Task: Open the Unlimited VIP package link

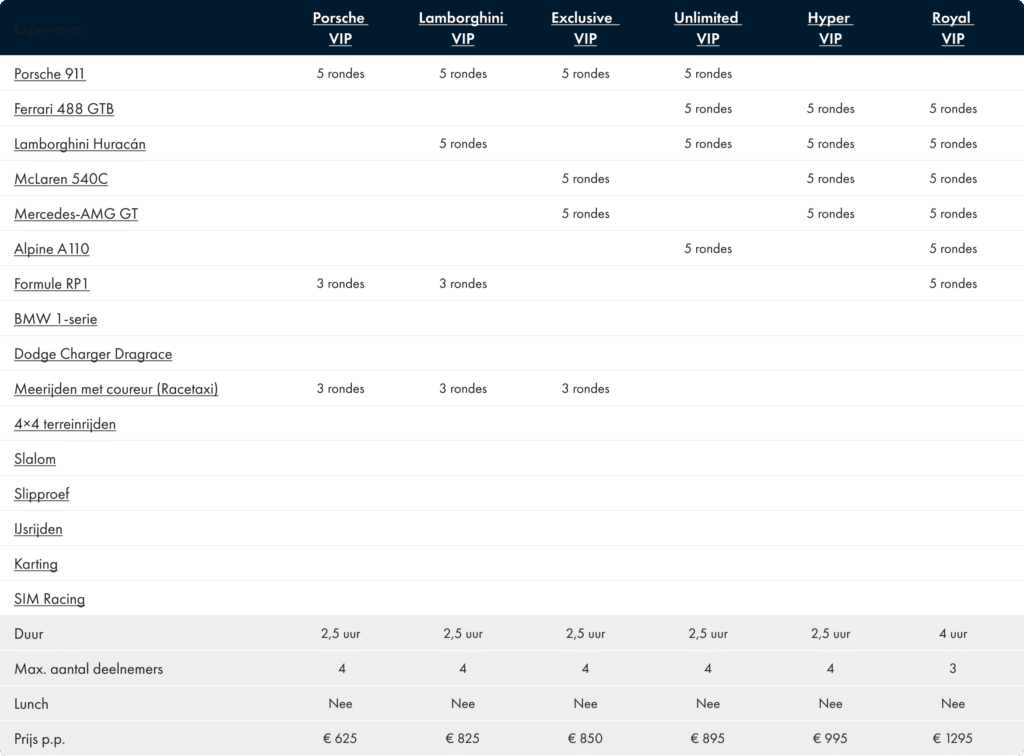Action: [x=707, y=28]
